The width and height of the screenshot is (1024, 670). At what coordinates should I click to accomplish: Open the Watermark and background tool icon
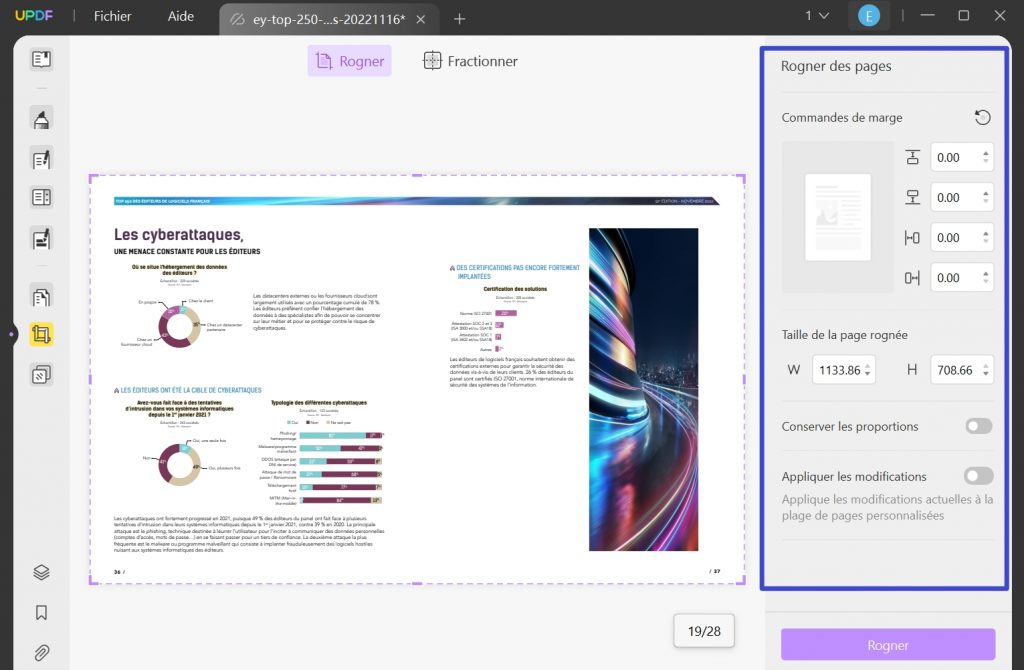point(41,375)
